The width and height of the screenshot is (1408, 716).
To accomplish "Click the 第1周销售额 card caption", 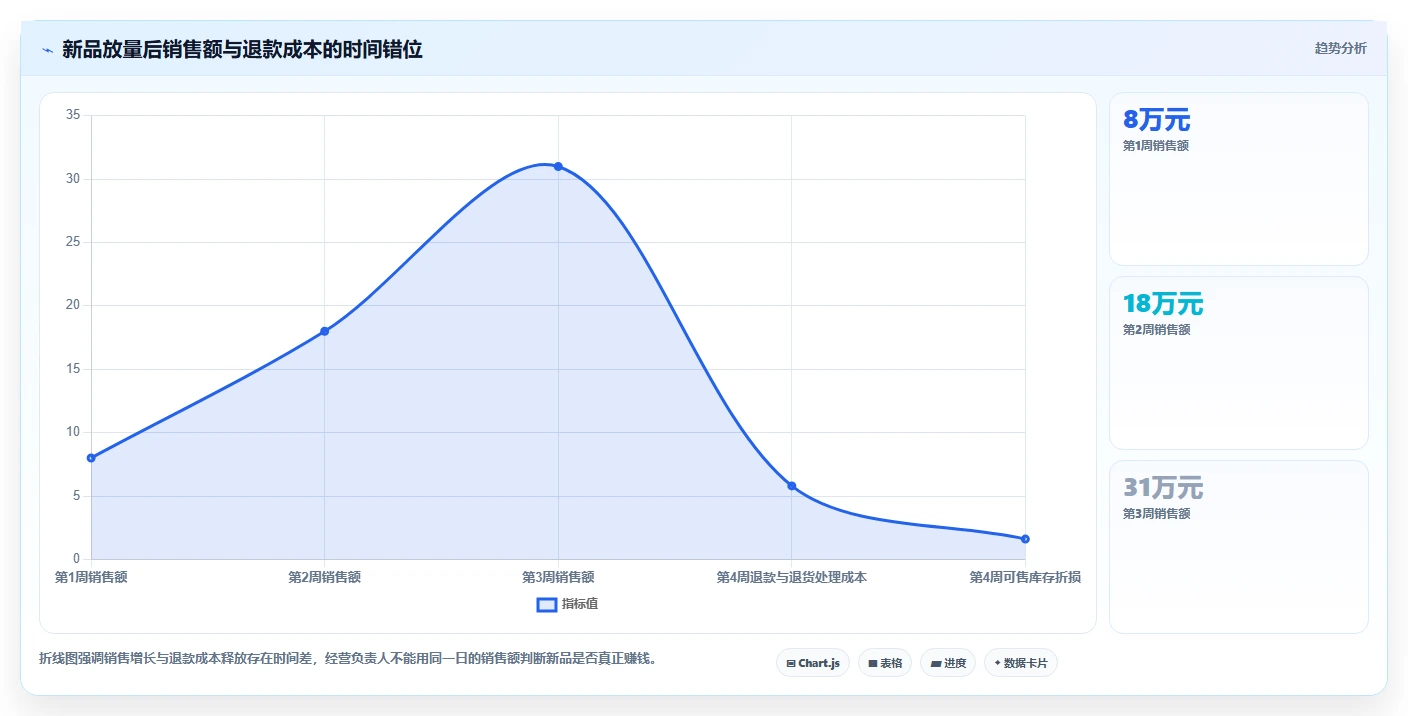I will click(x=1156, y=146).
